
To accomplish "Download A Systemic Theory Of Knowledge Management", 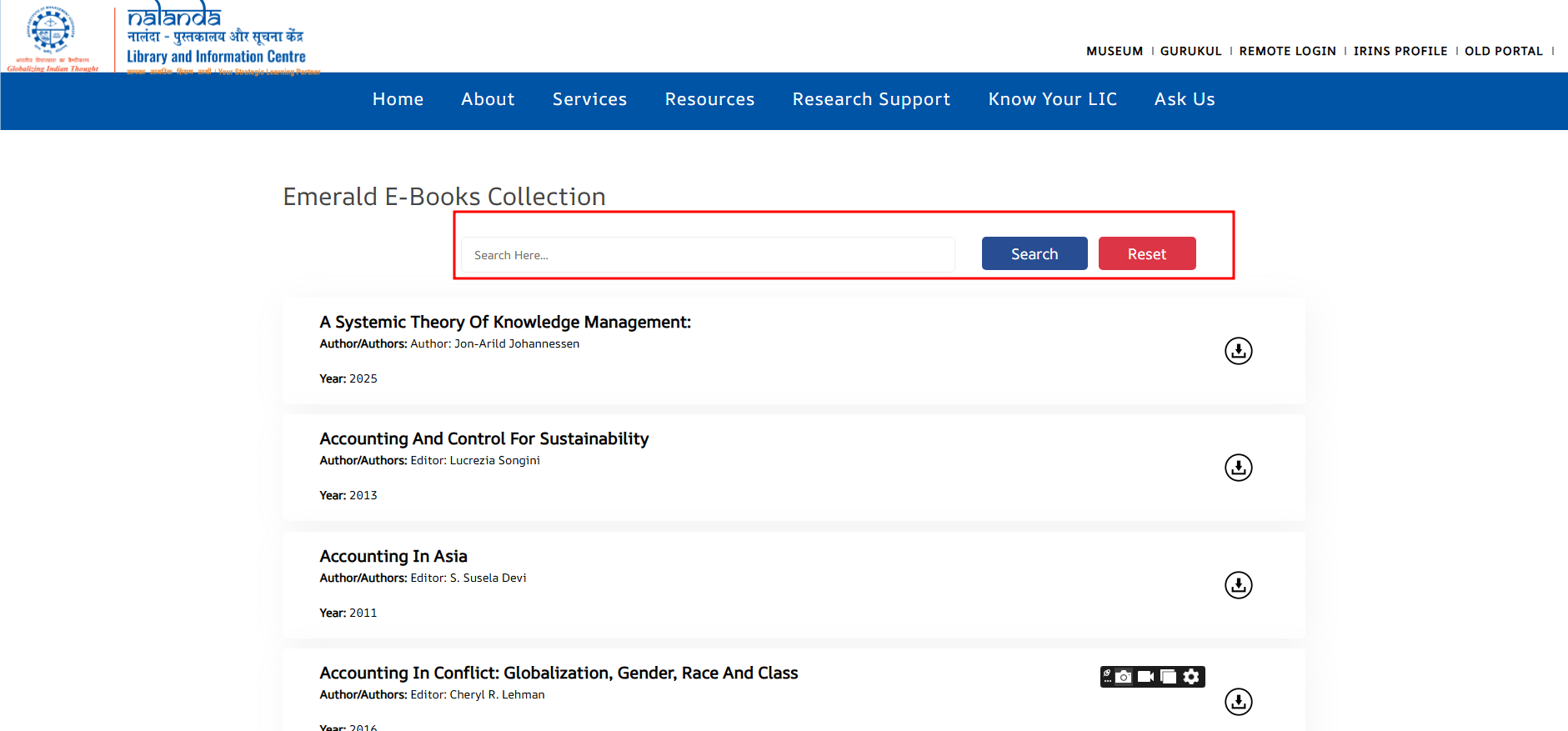I will tap(1238, 351).
